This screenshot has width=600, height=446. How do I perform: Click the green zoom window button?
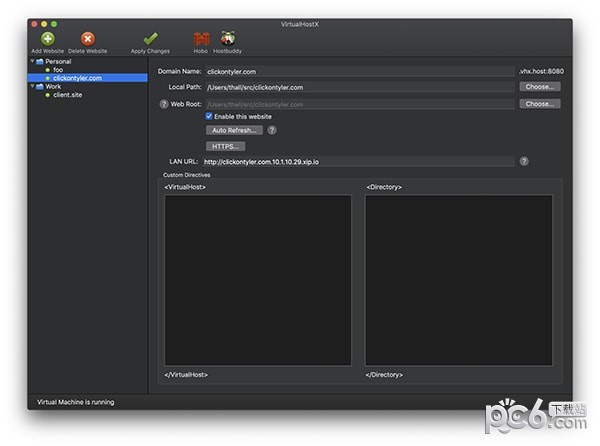(54, 24)
